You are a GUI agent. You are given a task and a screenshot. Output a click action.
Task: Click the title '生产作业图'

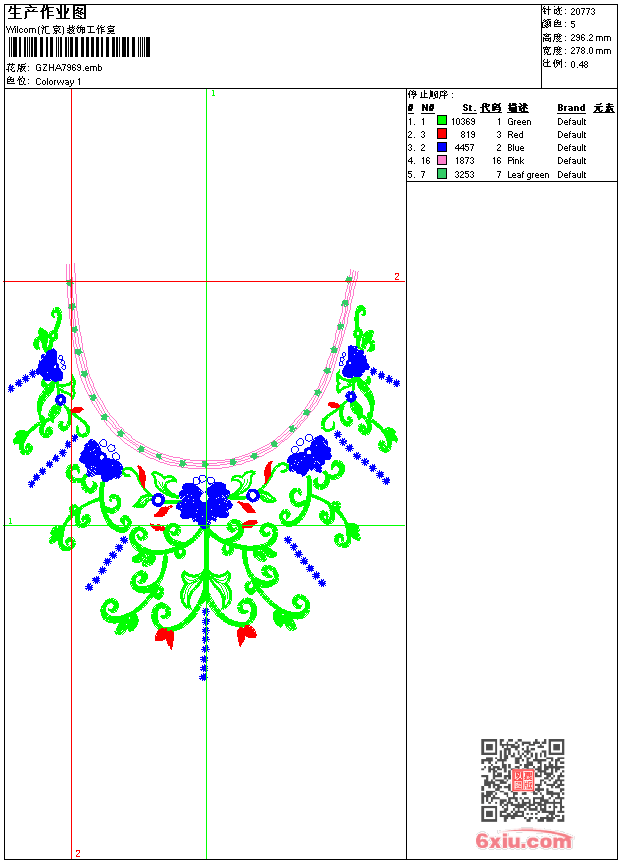pyautogui.click(x=47, y=13)
